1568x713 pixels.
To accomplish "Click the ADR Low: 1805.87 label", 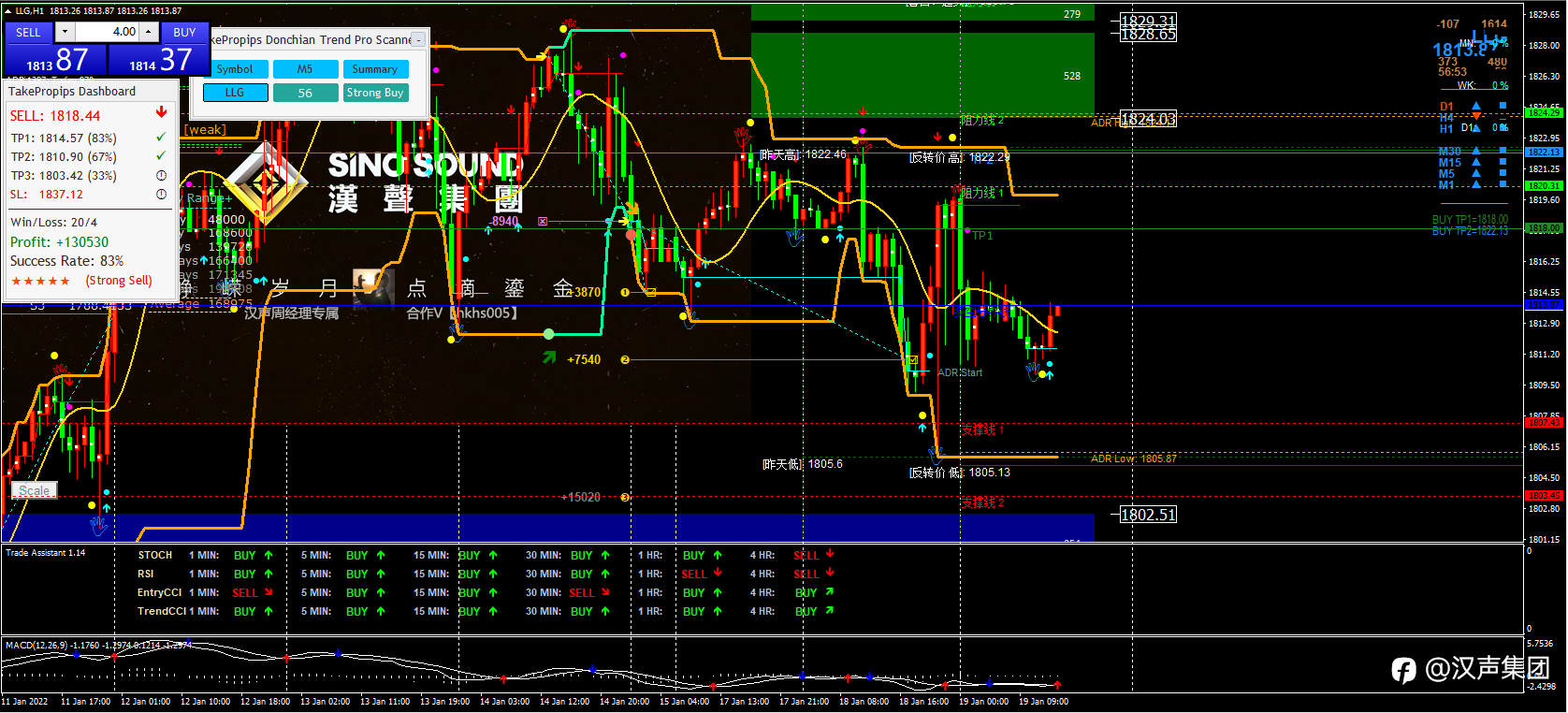I will 1134,458.
